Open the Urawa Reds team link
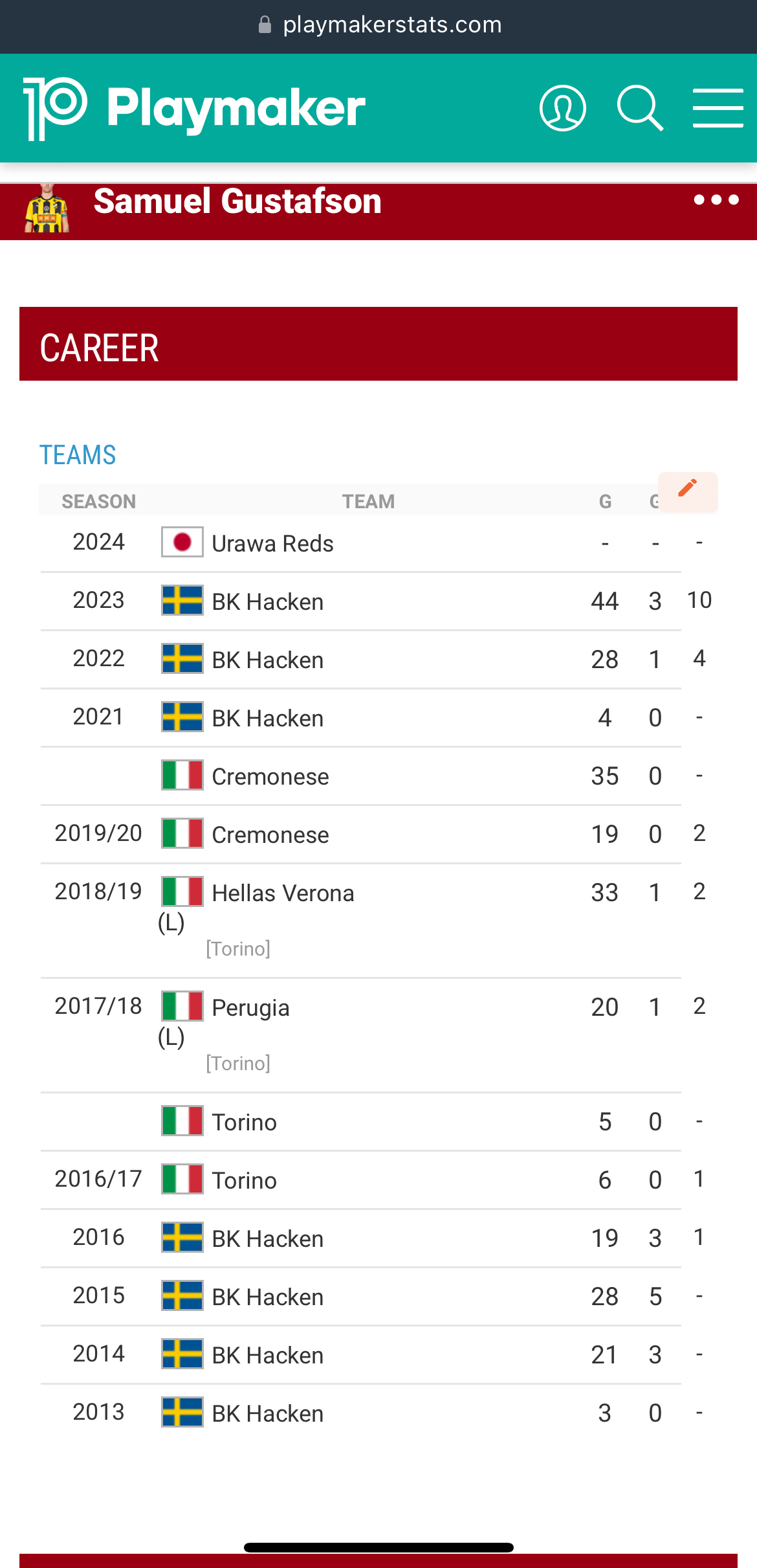Screen dimensions: 757x1568 [272, 544]
